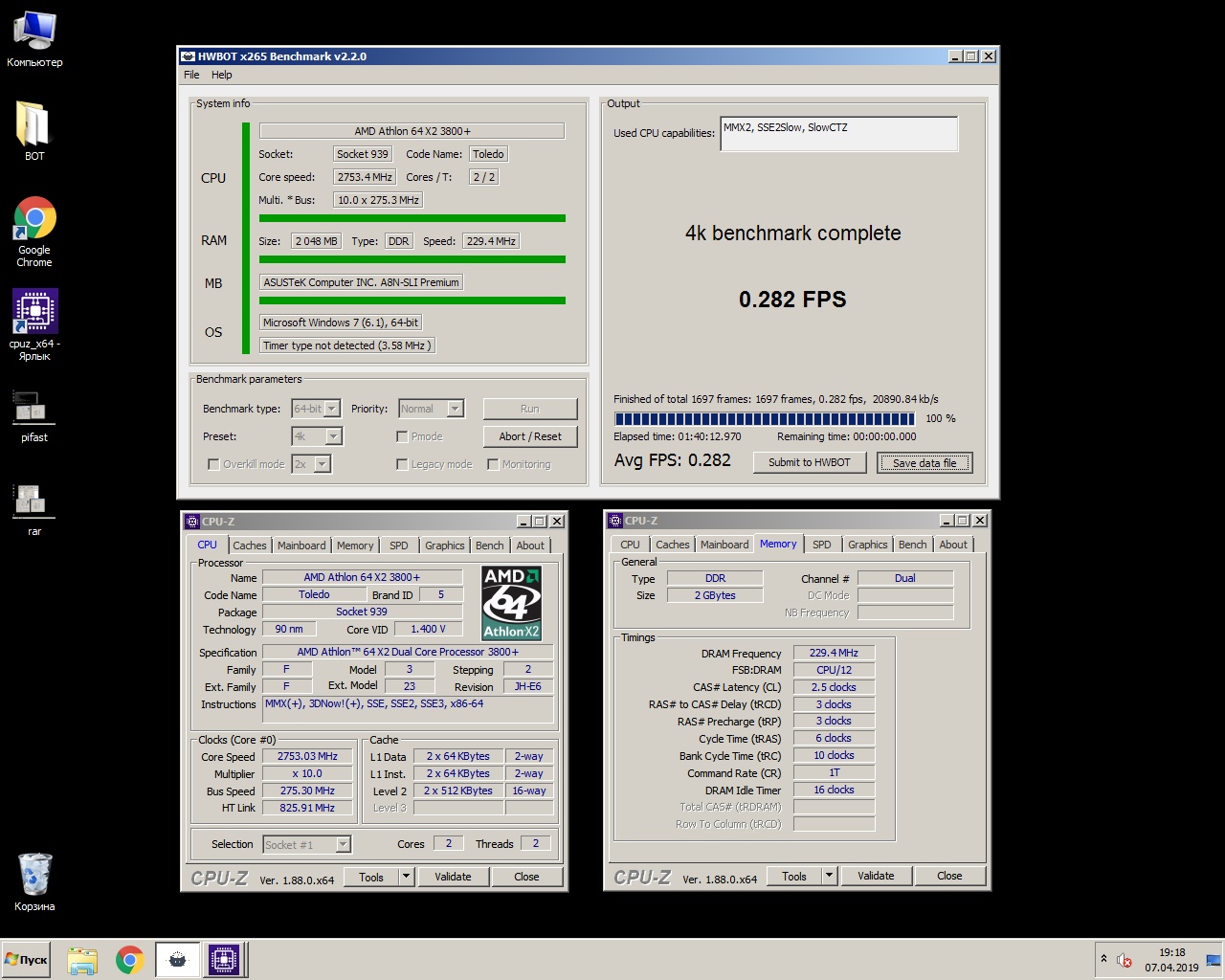Click the DRAM Frequency 229.4 MHz value

[x=834, y=653]
